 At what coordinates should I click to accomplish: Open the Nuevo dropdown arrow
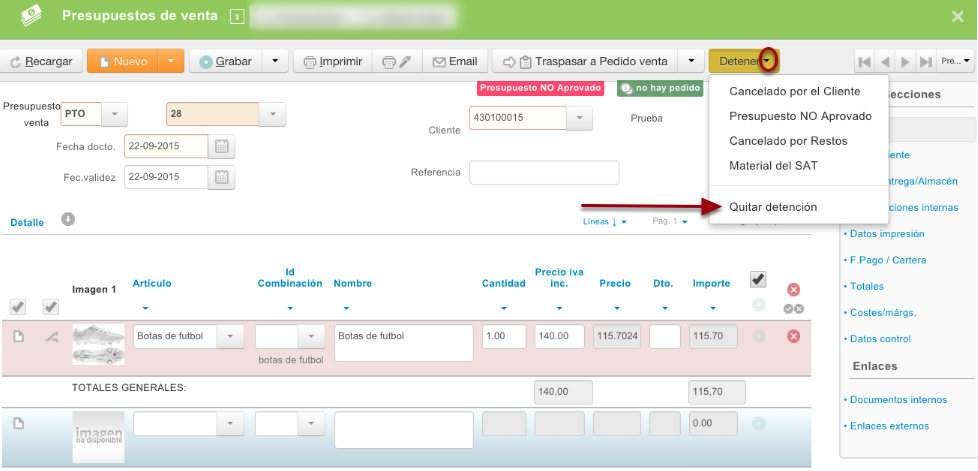coord(172,61)
